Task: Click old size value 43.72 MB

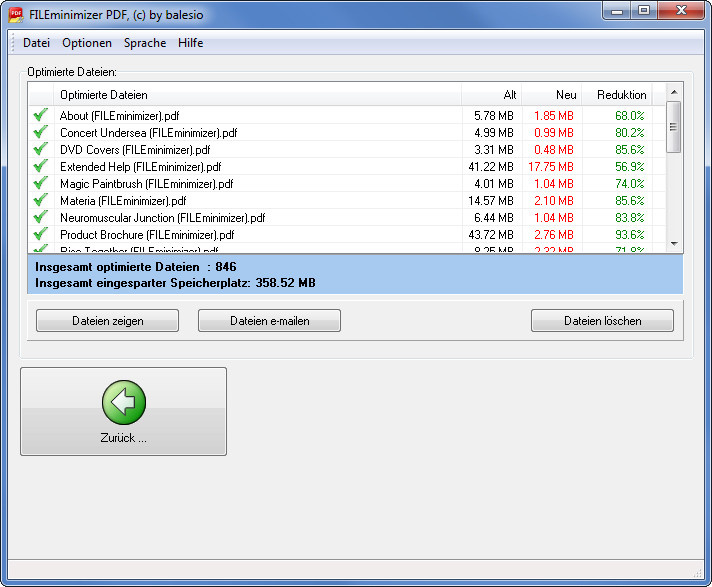Action: pyautogui.click(x=491, y=235)
